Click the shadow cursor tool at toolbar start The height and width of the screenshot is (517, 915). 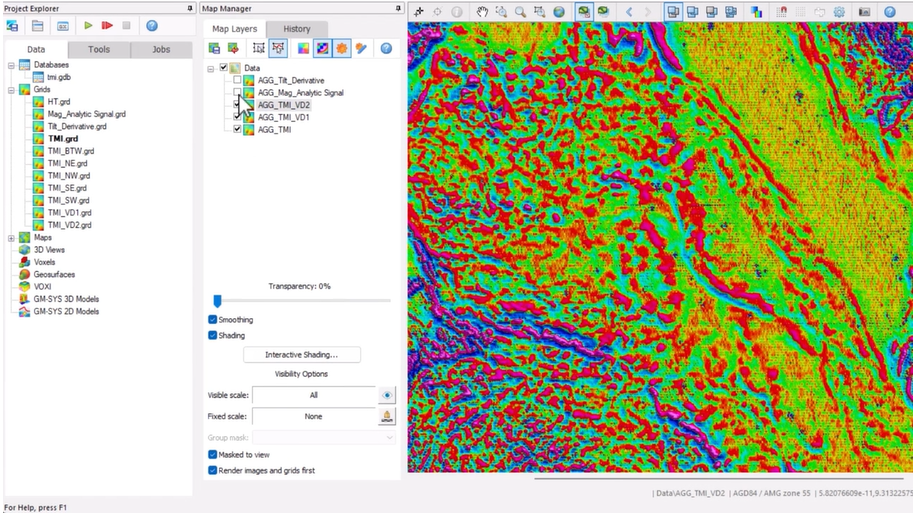(x=418, y=12)
